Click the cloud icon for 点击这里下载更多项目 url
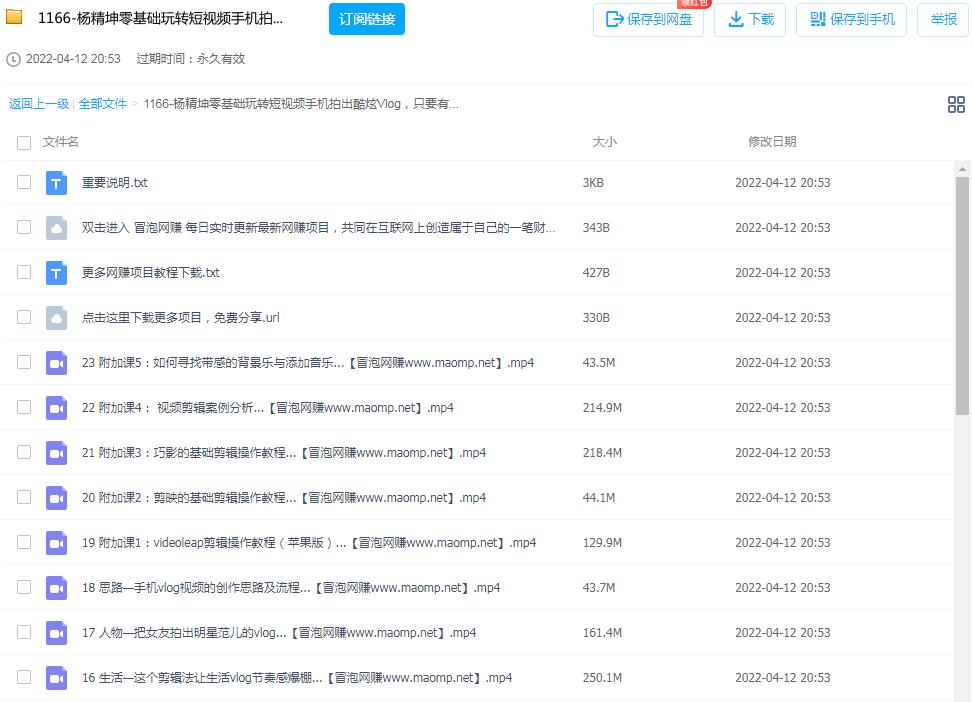The image size is (973, 702). [x=57, y=318]
